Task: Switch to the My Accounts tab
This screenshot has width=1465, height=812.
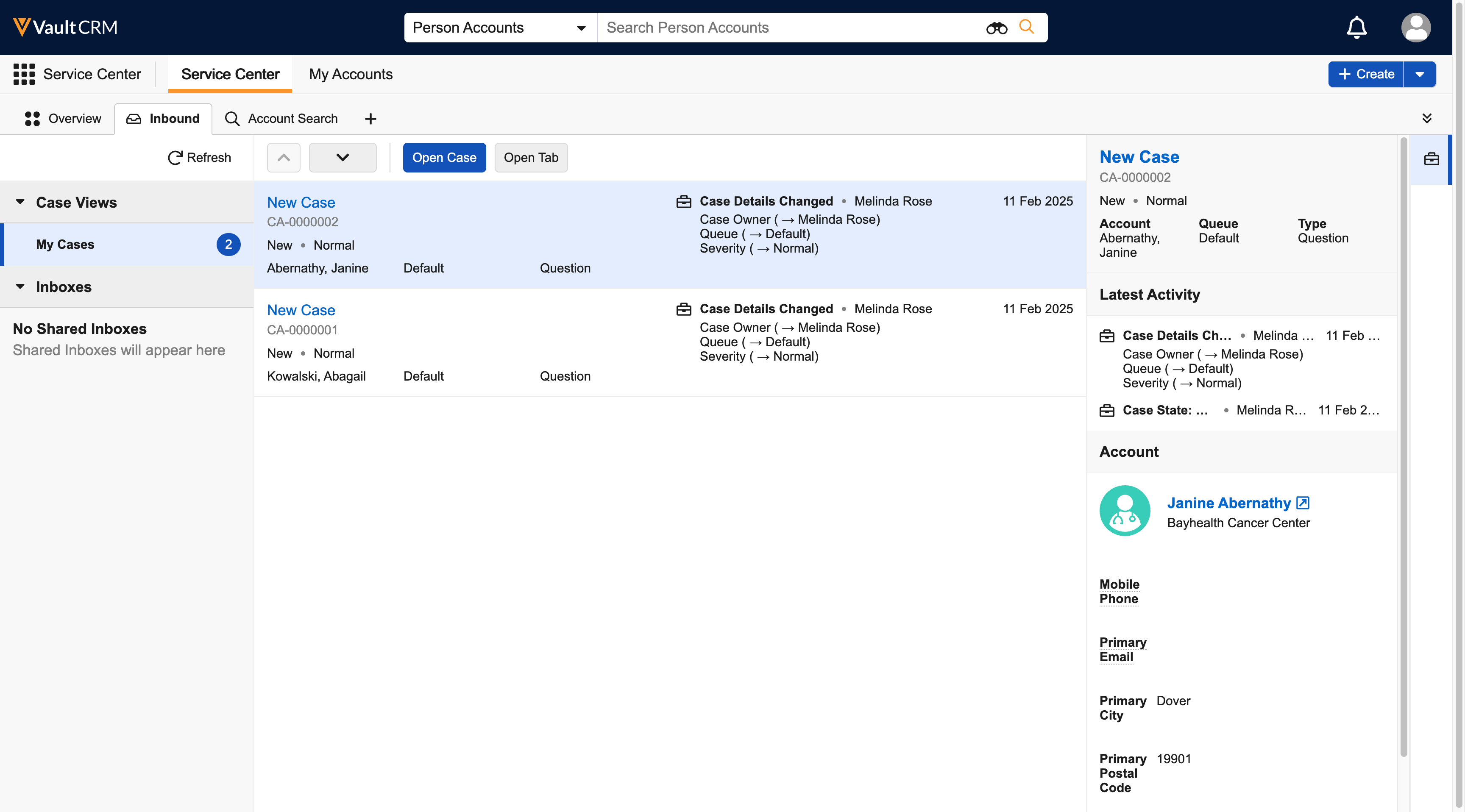Action: tap(350, 74)
